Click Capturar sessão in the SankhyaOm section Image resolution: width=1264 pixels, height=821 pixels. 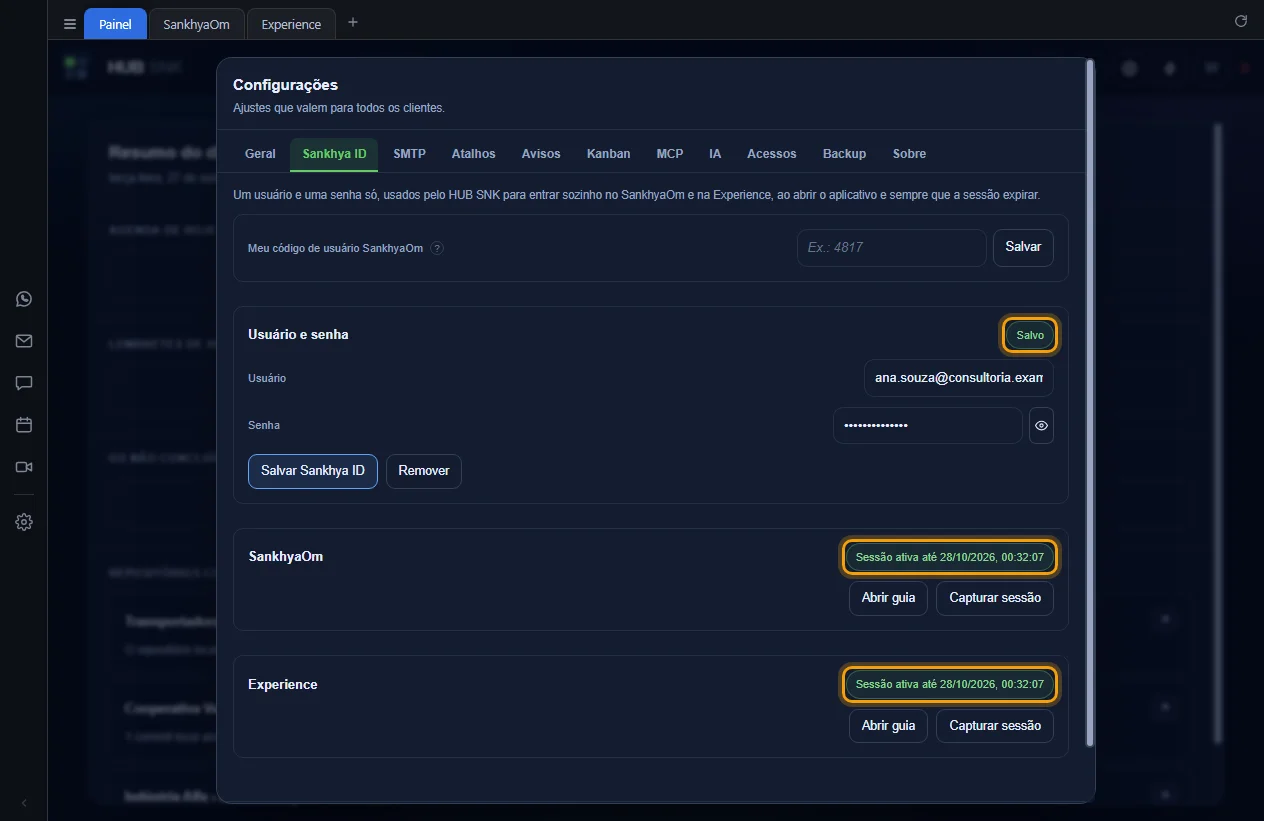click(x=995, y=598)
